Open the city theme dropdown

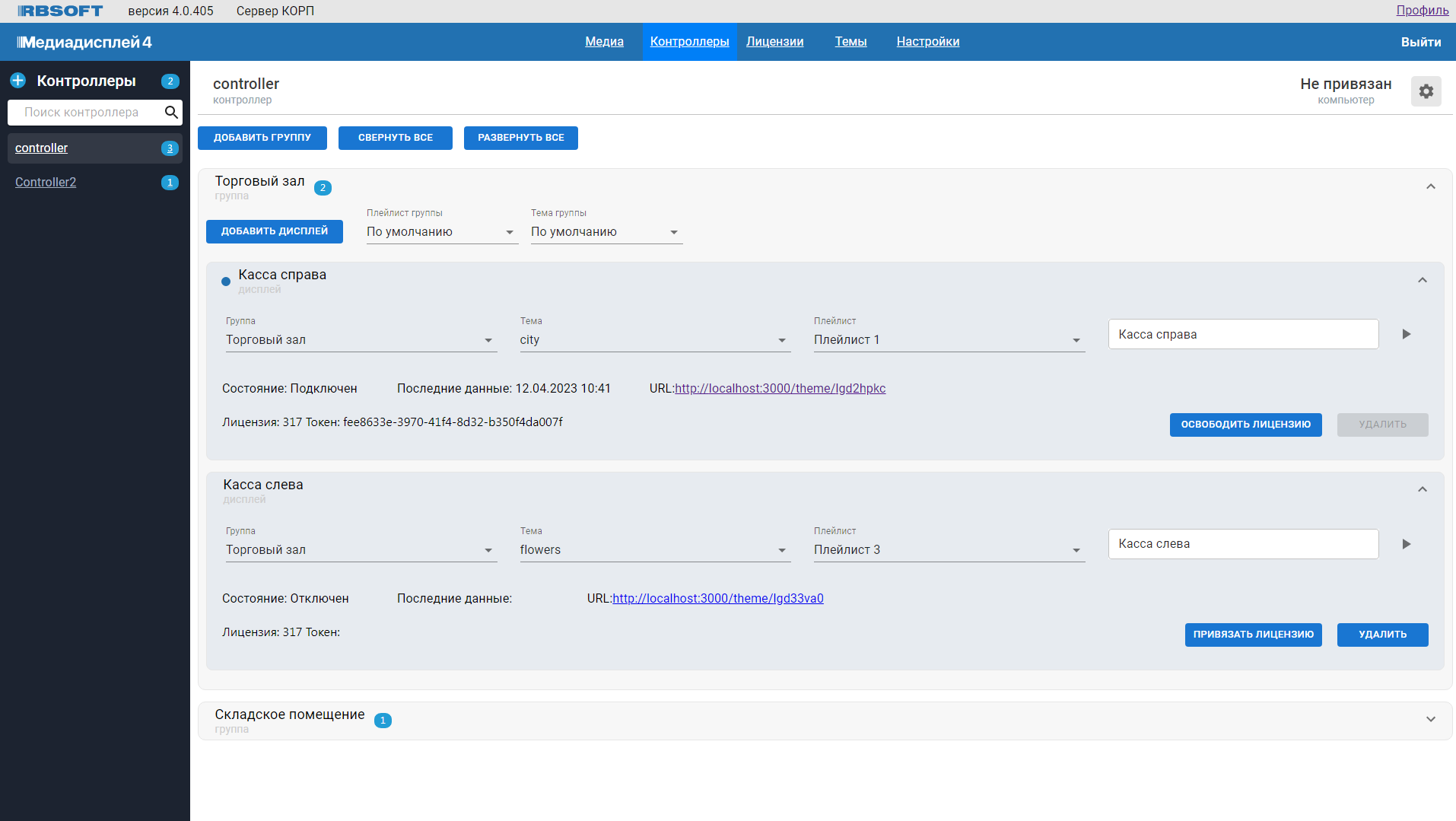[x=654, y=340]
